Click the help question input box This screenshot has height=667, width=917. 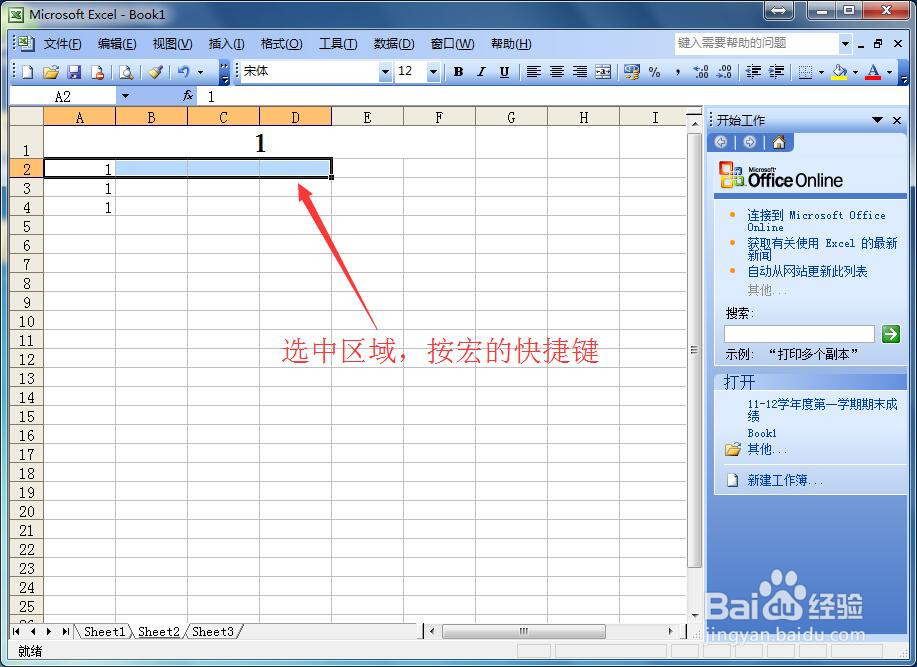757,43
